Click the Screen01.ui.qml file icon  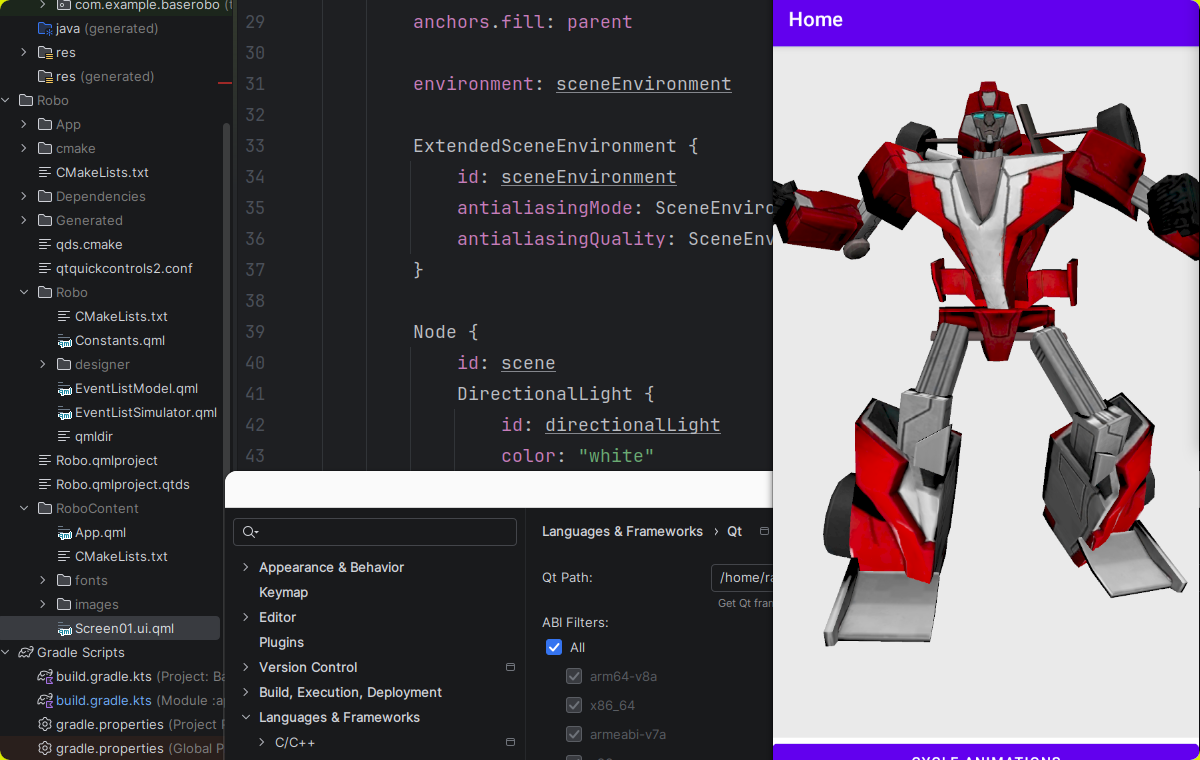click(x=64, y=628)
